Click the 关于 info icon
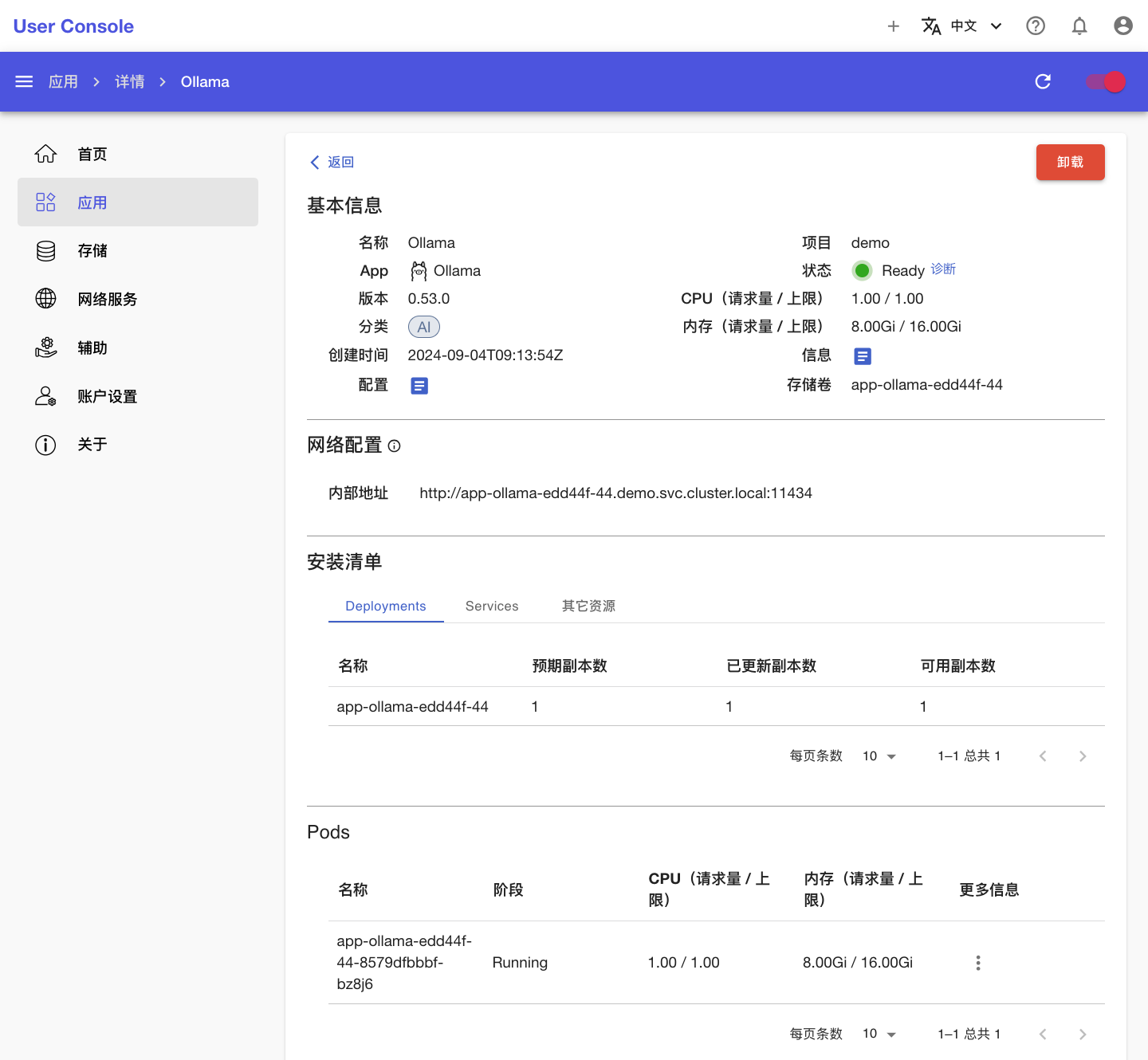Viewport: 1148px width, 1060px height. click(x=45, y=445)
